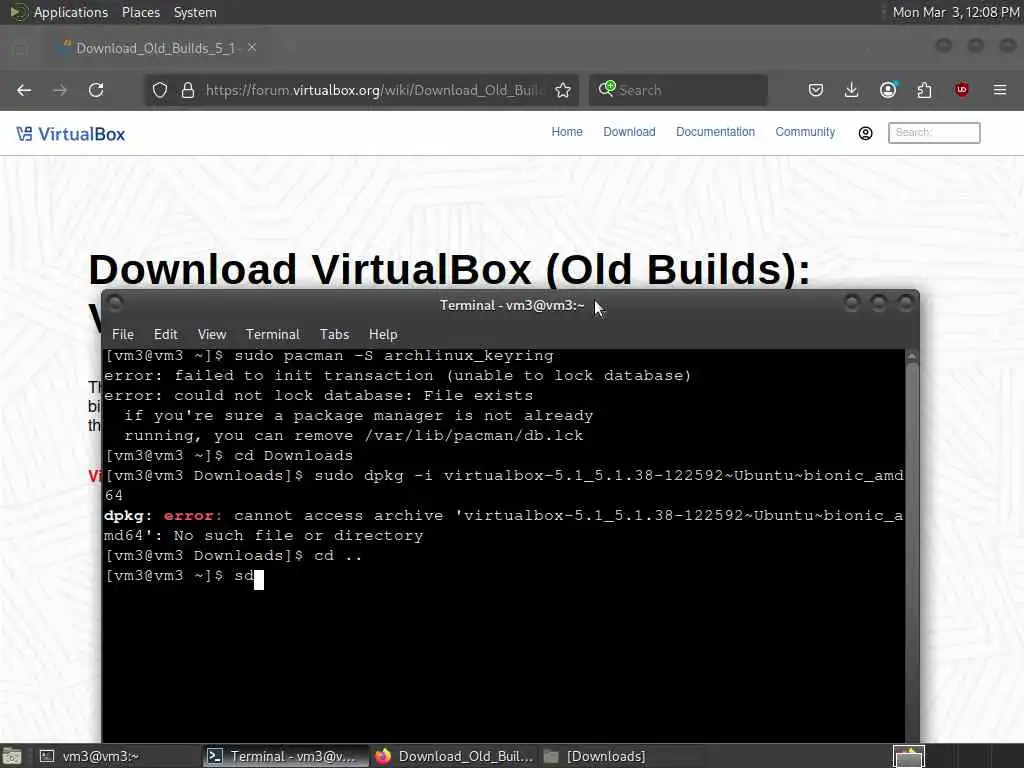Open the Tabs menu in Terminal
This screenshot has width=1024, height=768.
(334, 334)
